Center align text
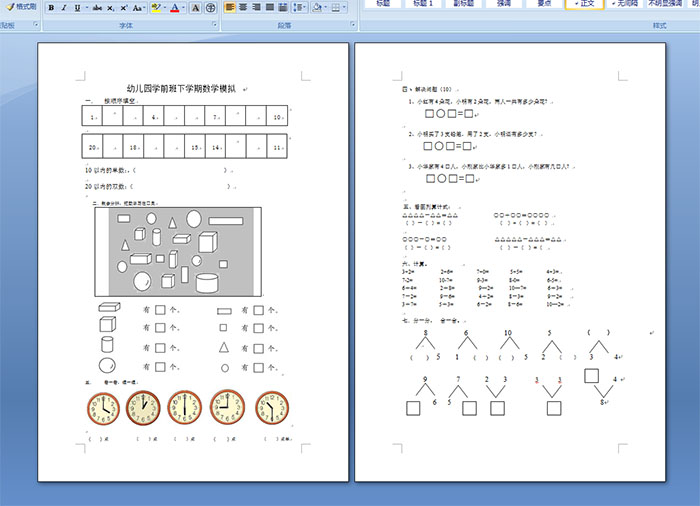 tap(243, 7)
